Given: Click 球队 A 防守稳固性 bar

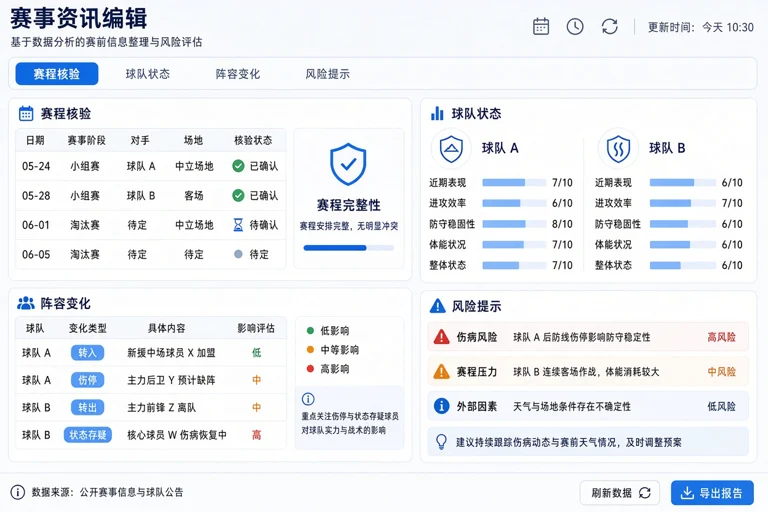Looking at the screenshot, I should coord(514,224).
